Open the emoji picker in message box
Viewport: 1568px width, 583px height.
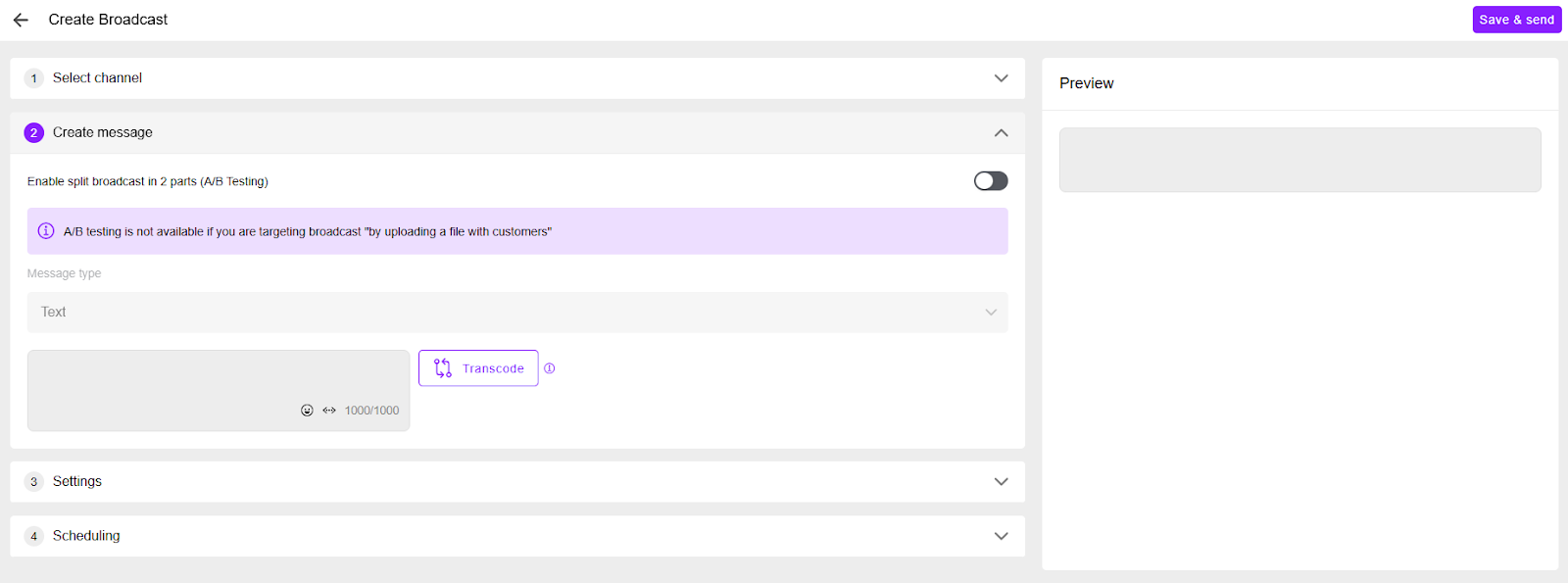coord(307,411)
